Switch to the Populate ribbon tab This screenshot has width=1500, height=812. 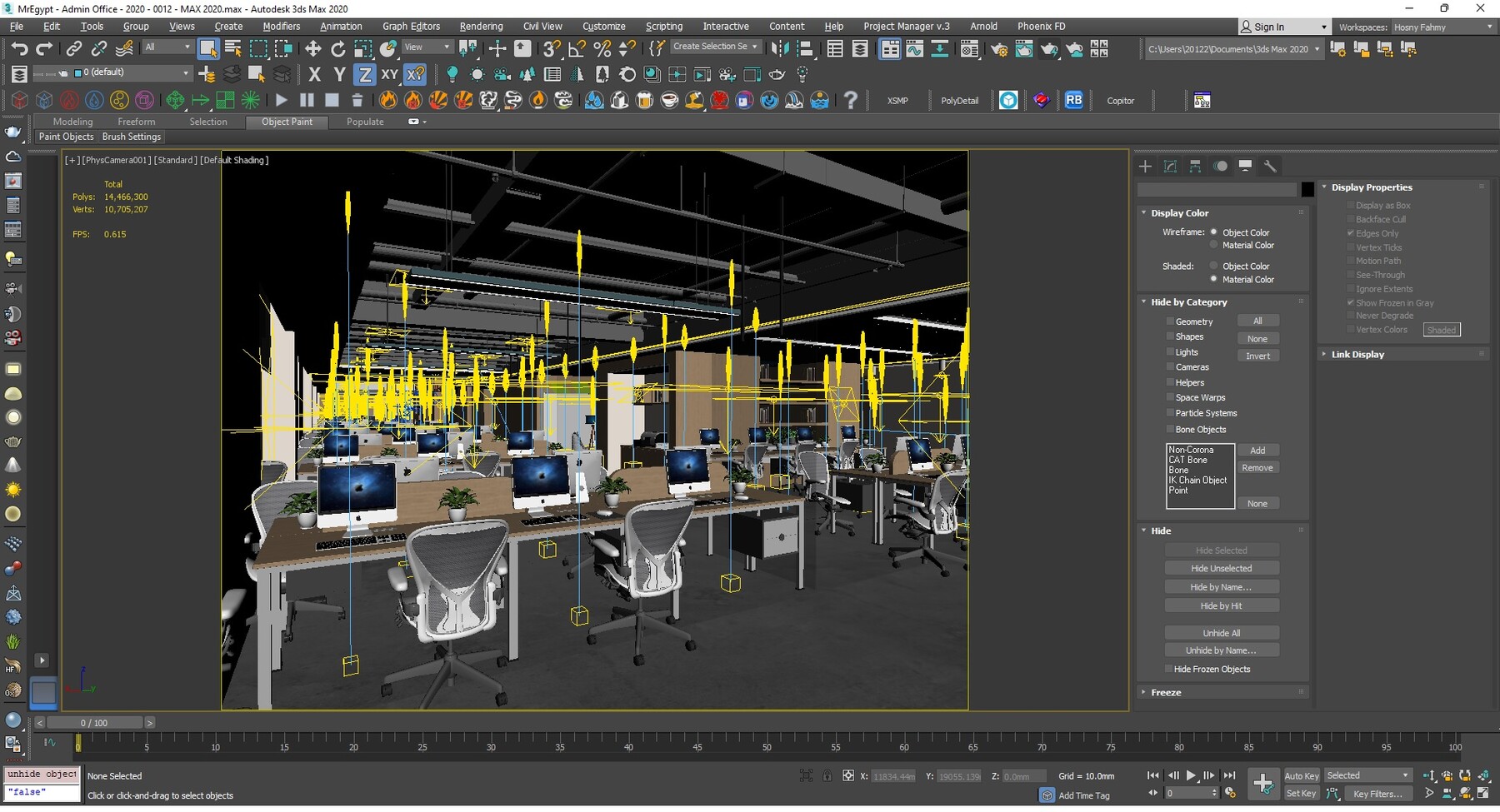(364, 122)
